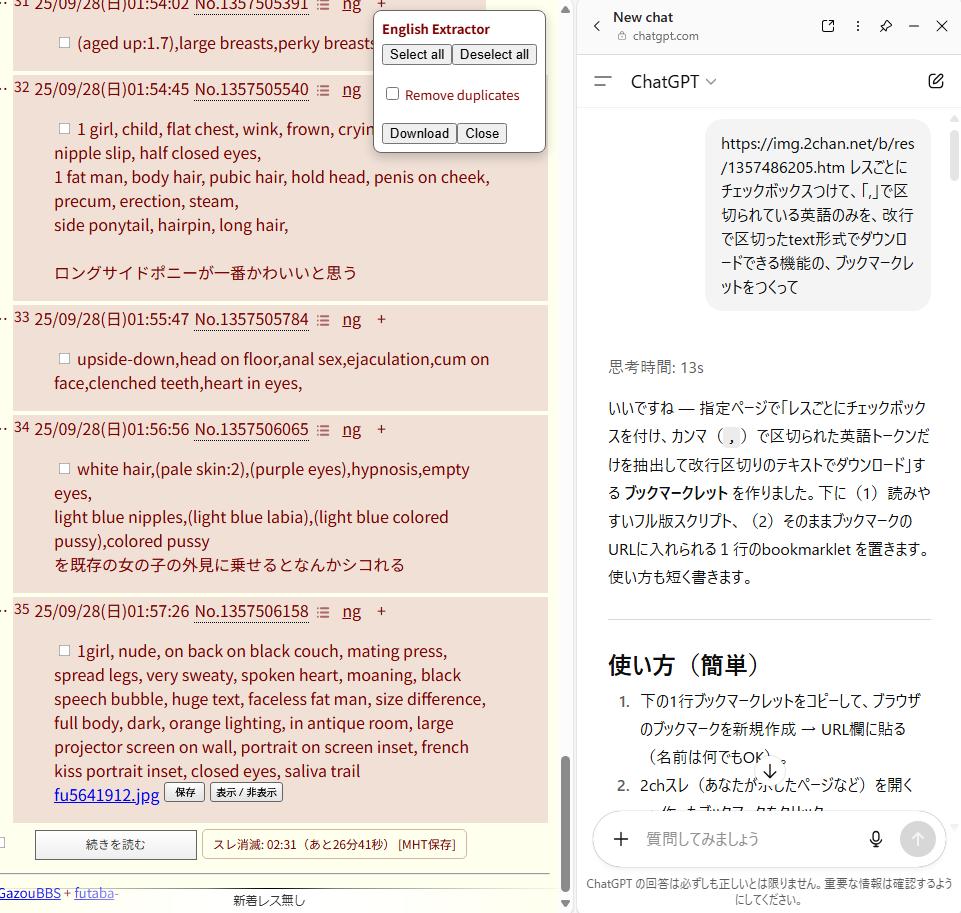Start a new chat with compose icon
Image resolution: width=961 pixels, height=913 pixels.
(x=935, y=82)
